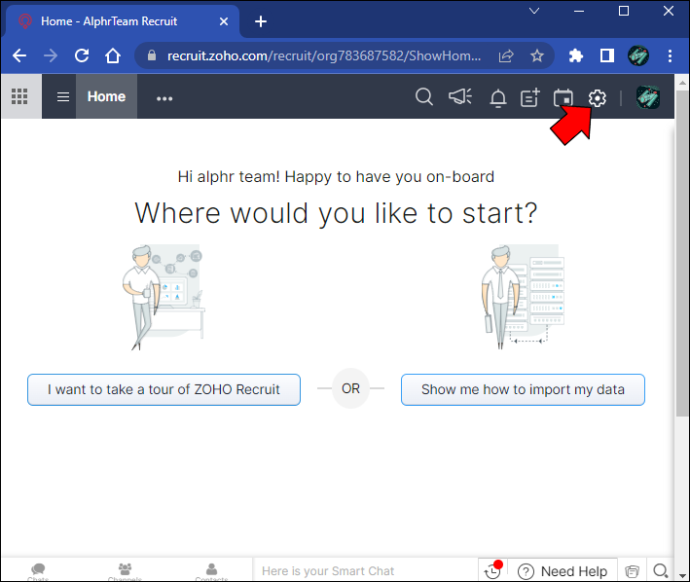This screenshot has width=690, height=582.
Task: Open the browser extensions puzzle icon
Action: pyautogui.click(x=576, y=56)
